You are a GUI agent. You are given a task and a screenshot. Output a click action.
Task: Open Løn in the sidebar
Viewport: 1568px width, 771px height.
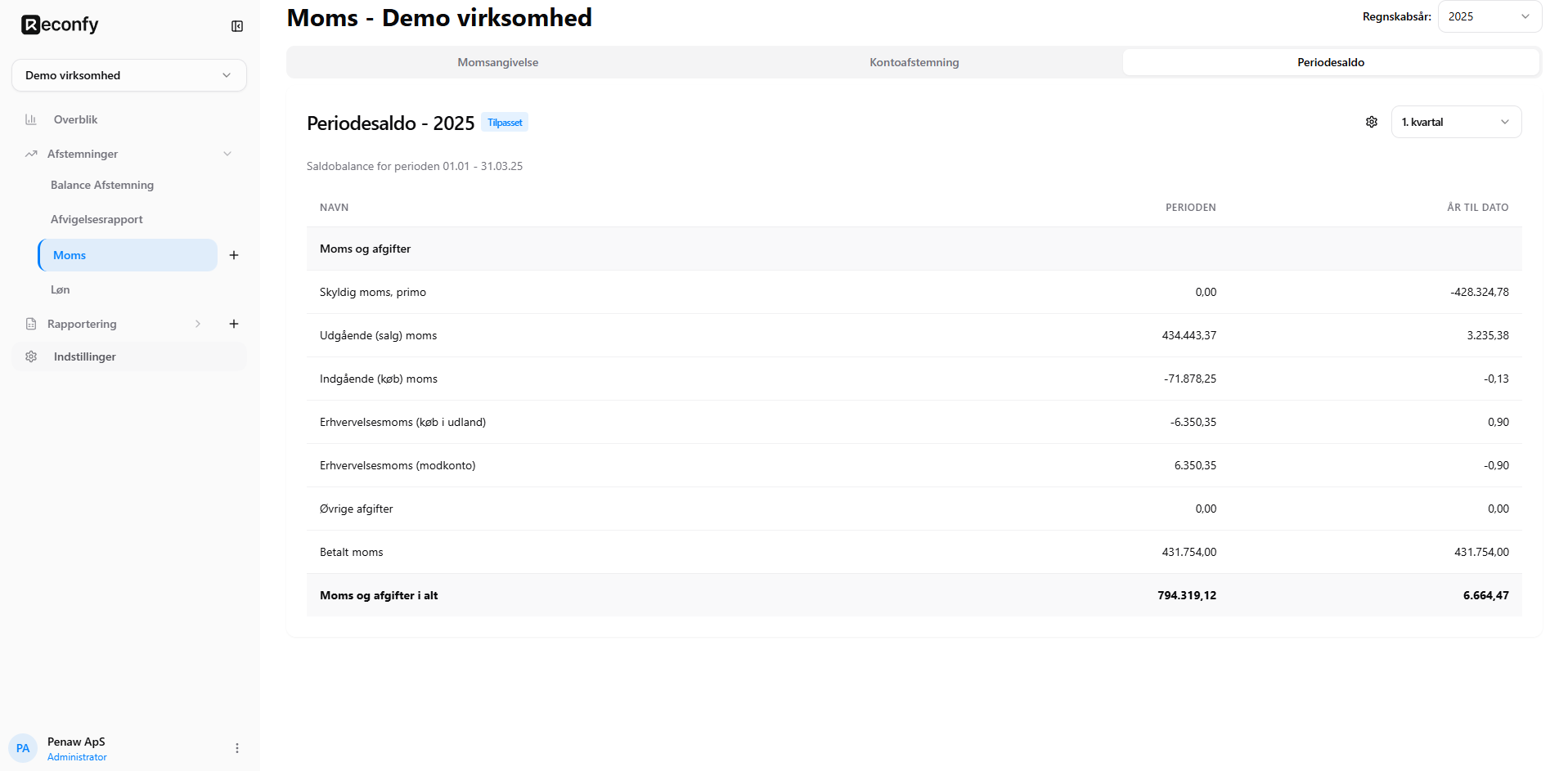(61, 289)
